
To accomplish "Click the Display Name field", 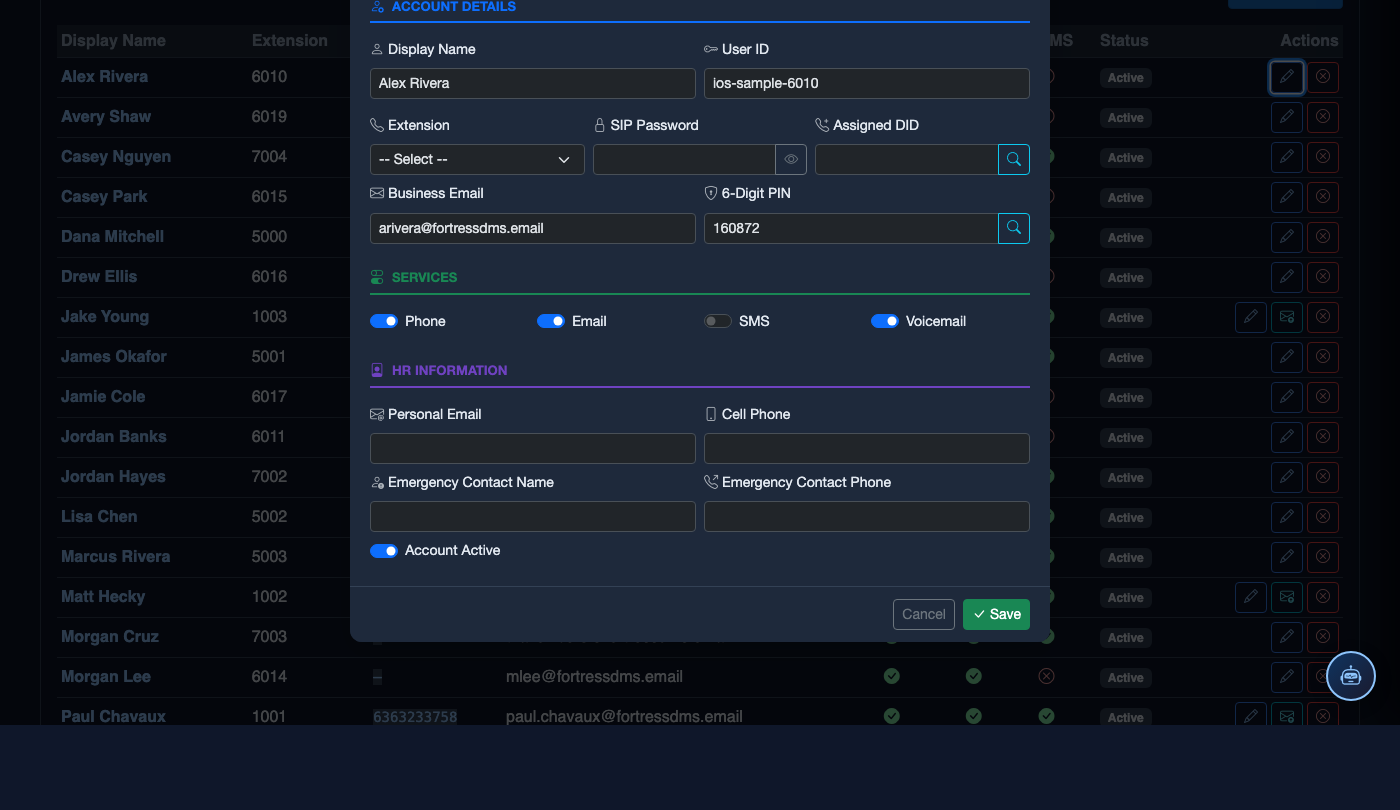I will pyautogui.click(x=533, y=83).
